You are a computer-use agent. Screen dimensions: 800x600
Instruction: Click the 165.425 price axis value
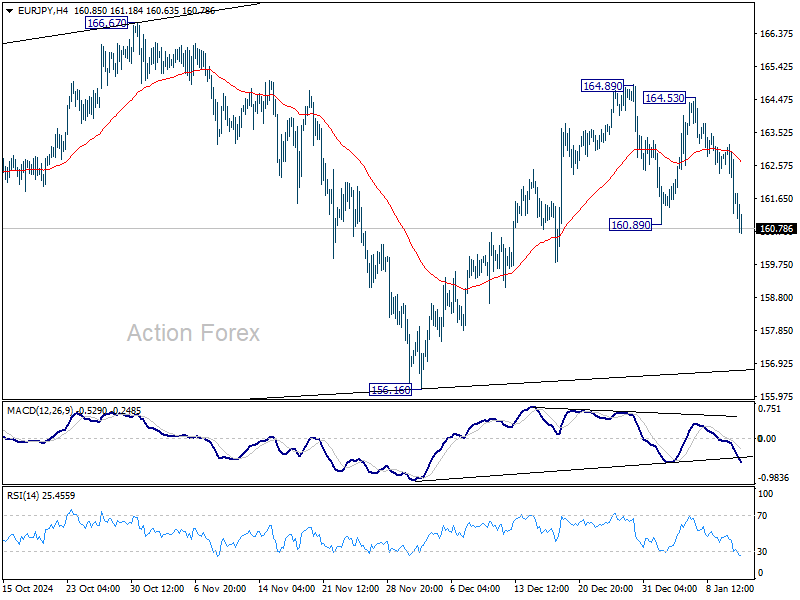click(776, 67)
